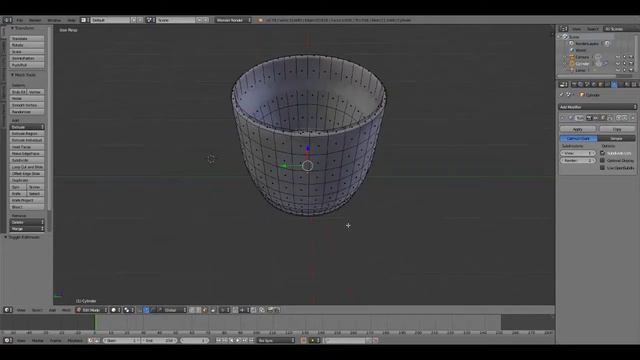Screen dimensions: 640x360
Task: Enable the Optimal Display checkbox
Action: click(602, 160)
